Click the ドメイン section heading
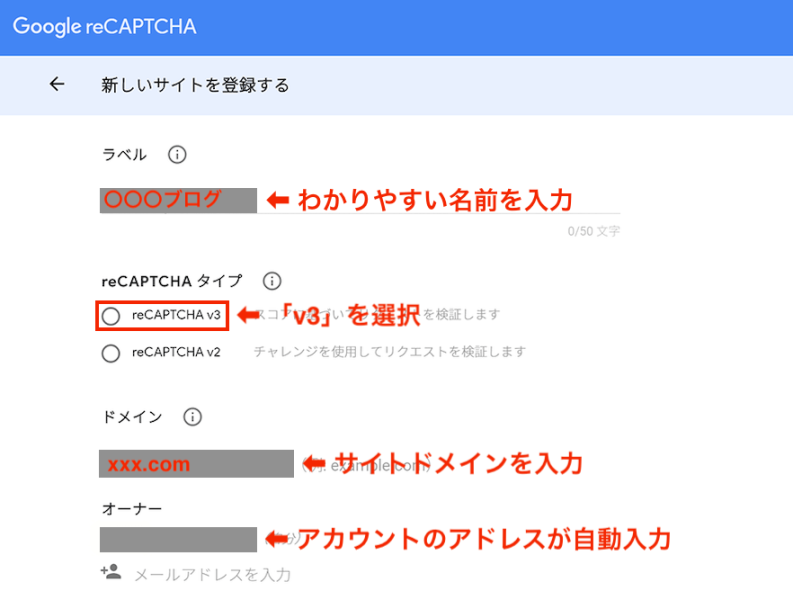 (132, 417)
